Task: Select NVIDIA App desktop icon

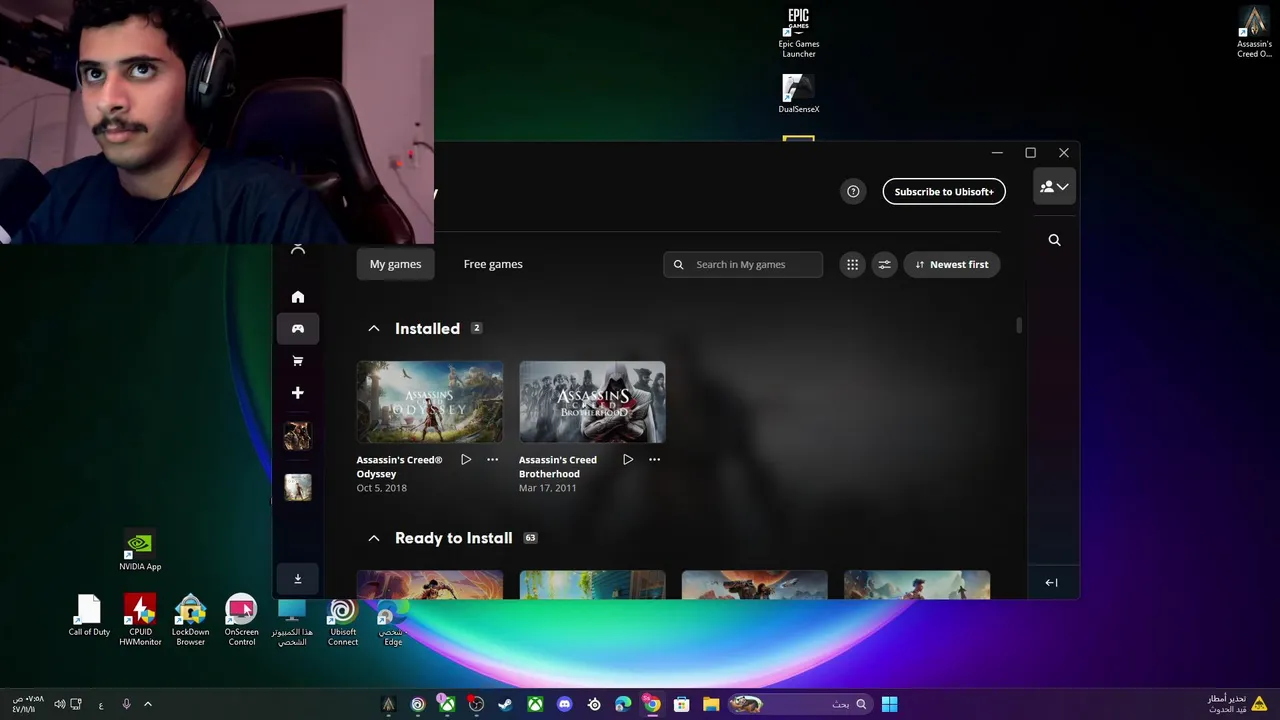Action: point(140,551)
